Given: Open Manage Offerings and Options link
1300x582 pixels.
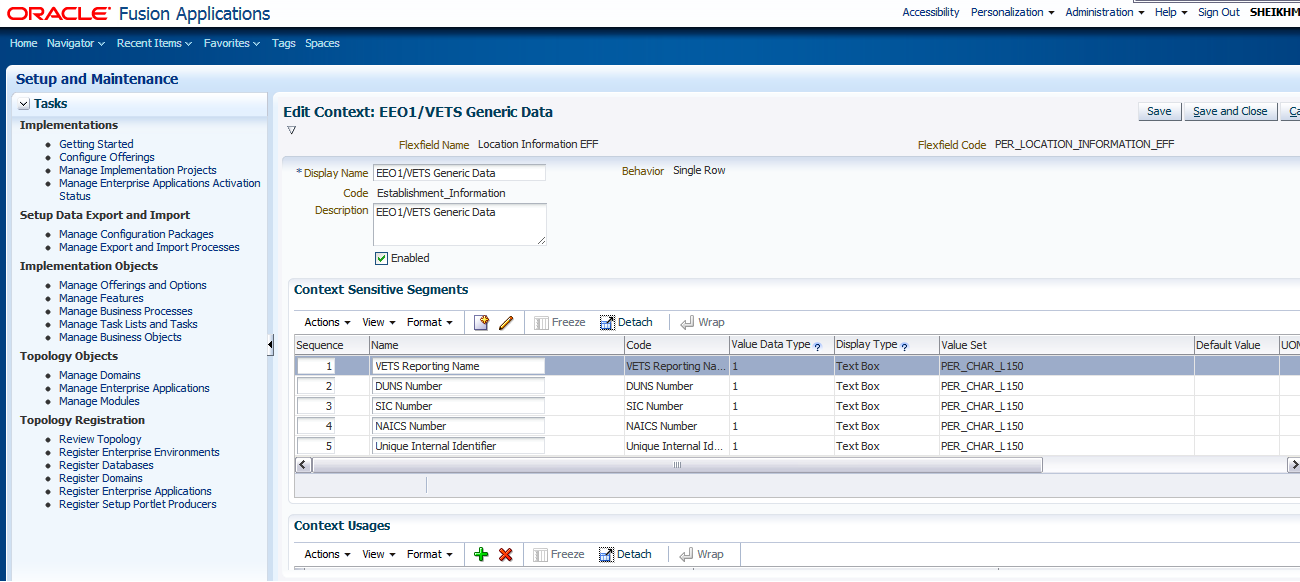Looking at the screenshot, I should coord(133,285).
